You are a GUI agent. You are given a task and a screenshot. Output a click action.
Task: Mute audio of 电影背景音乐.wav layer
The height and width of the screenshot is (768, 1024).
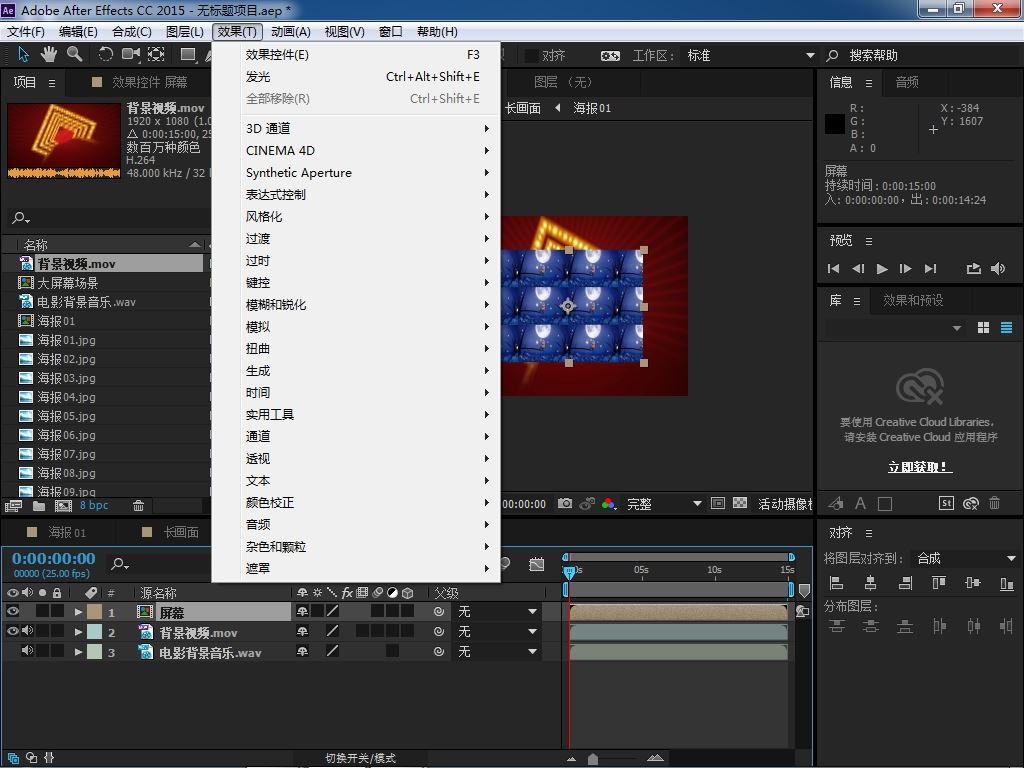27,650
